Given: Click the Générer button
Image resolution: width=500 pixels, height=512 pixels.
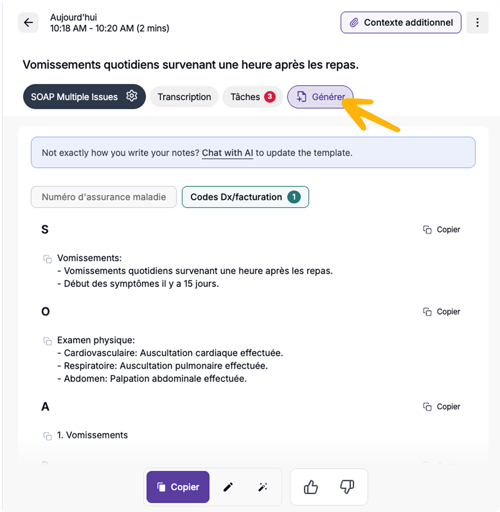Looking at the screenshot, I should pyautogui.click(x=320, y=97).
